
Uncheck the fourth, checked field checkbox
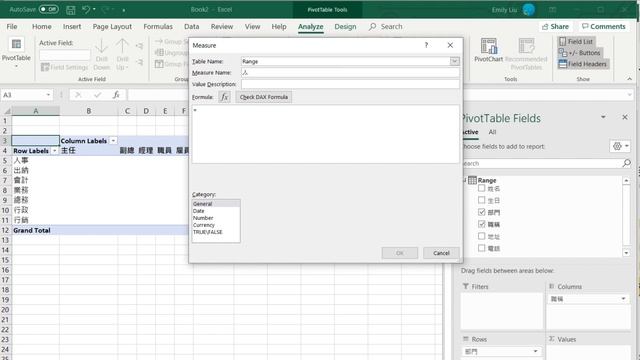[482, 224]
